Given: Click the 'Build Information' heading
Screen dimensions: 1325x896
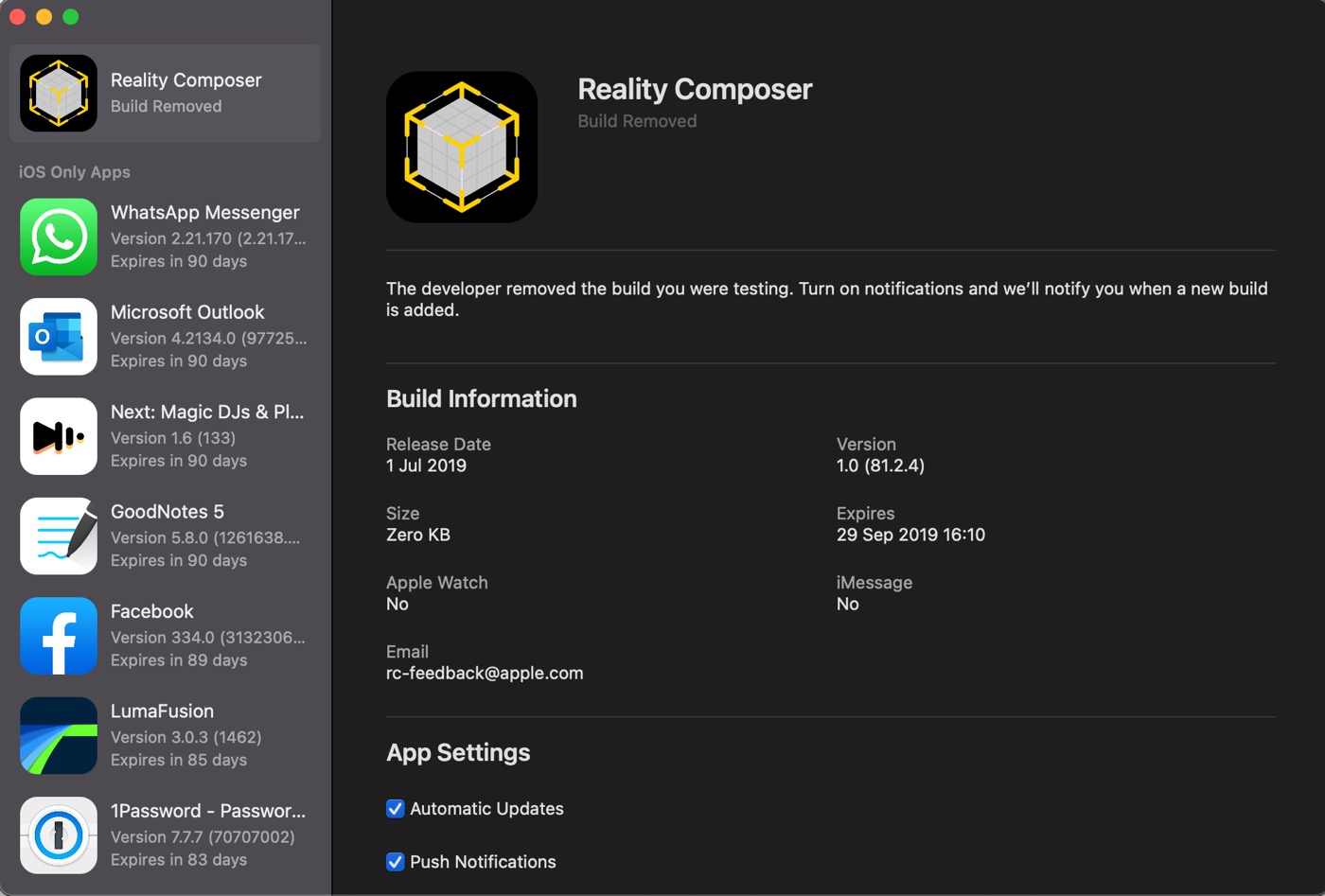Looking at the screenshot, I should tap(482, 398).
